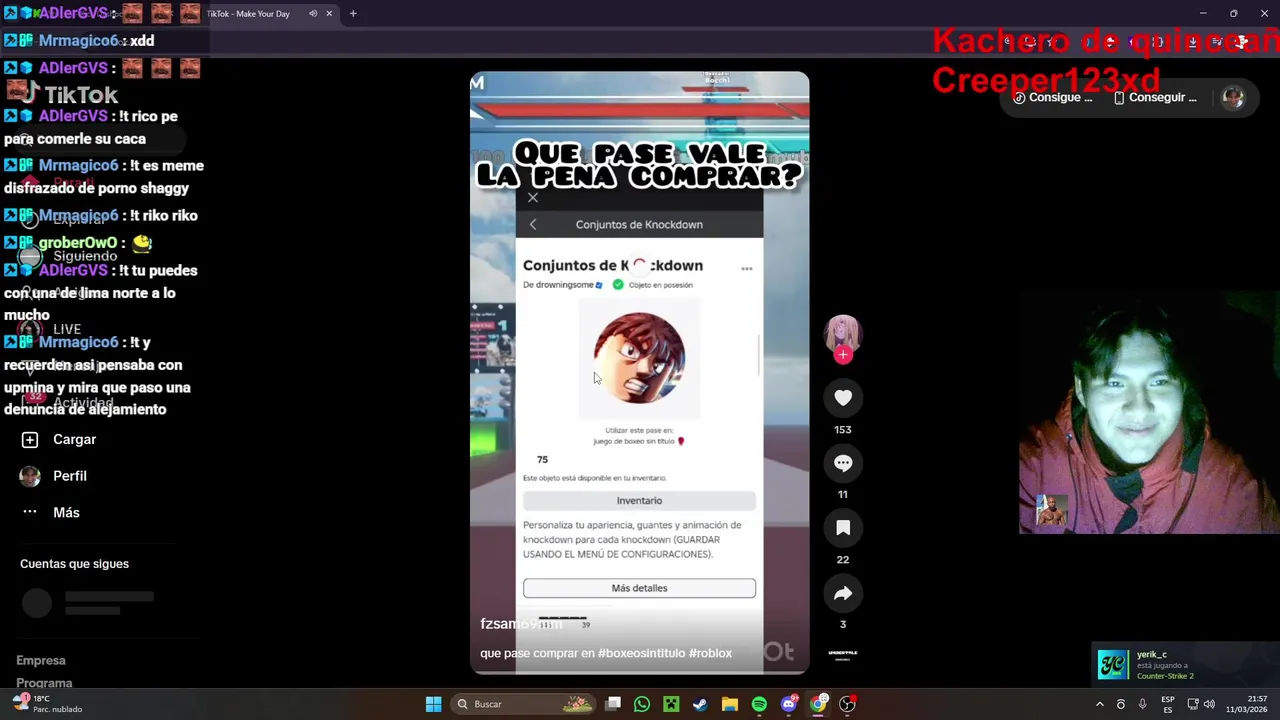Open the Empresa footer link

[x=41, y=660]
